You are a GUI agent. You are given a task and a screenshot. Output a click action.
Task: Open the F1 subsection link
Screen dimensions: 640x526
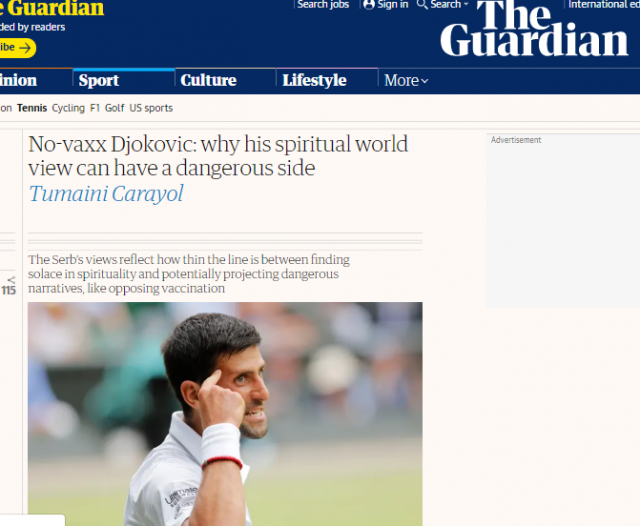pyautogui.click(x=95, y=108)
